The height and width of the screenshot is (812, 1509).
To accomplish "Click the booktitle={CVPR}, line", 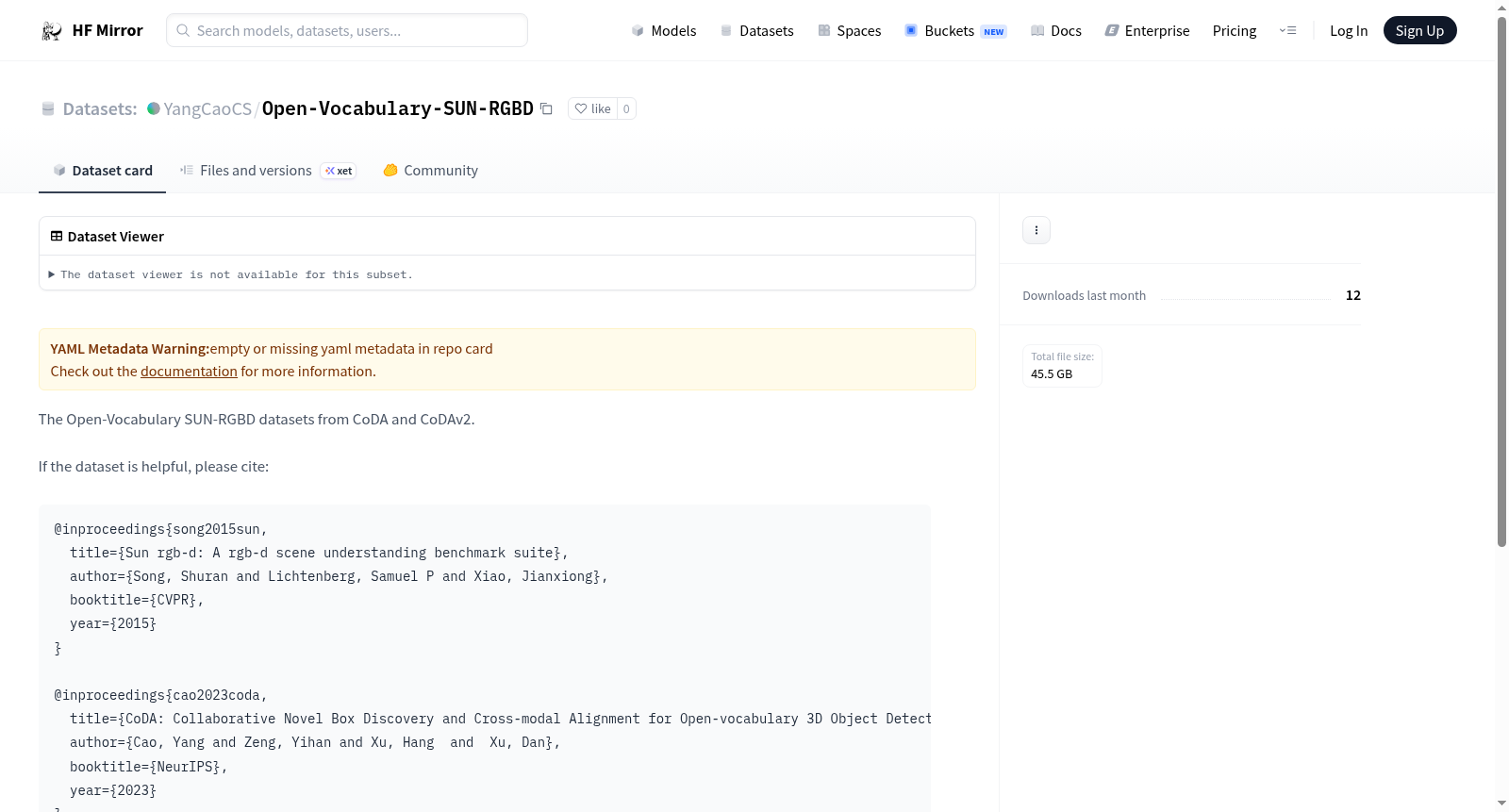I will [137, 600].
